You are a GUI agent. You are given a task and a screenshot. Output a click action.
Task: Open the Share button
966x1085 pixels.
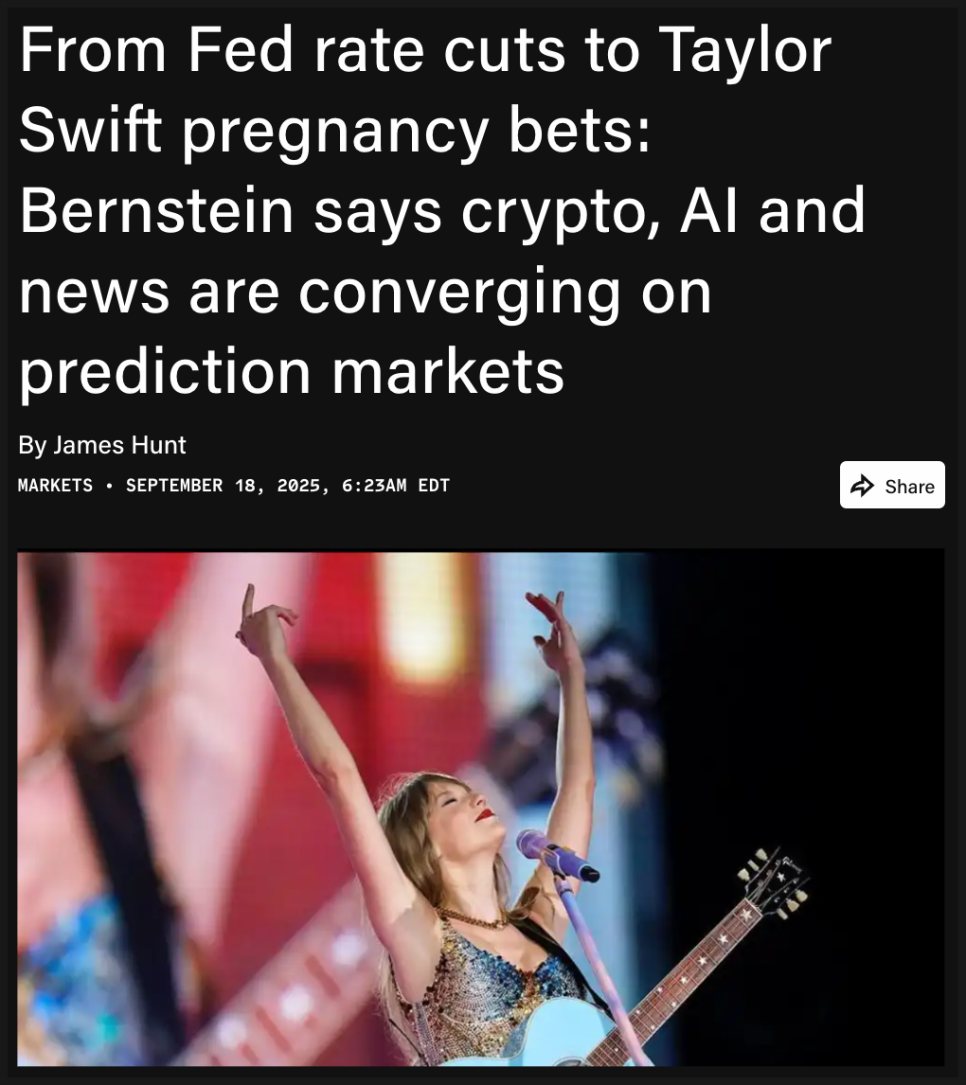tap(892, 485)
